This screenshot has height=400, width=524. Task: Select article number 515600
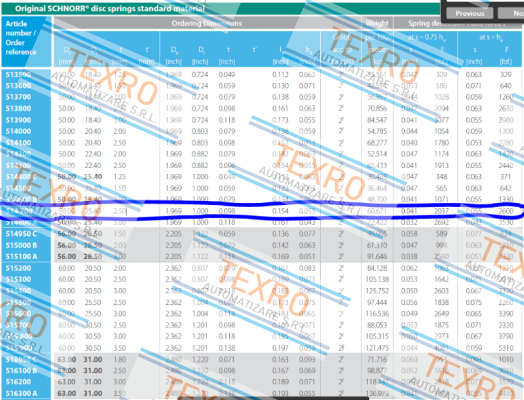(x=18, y=313)
